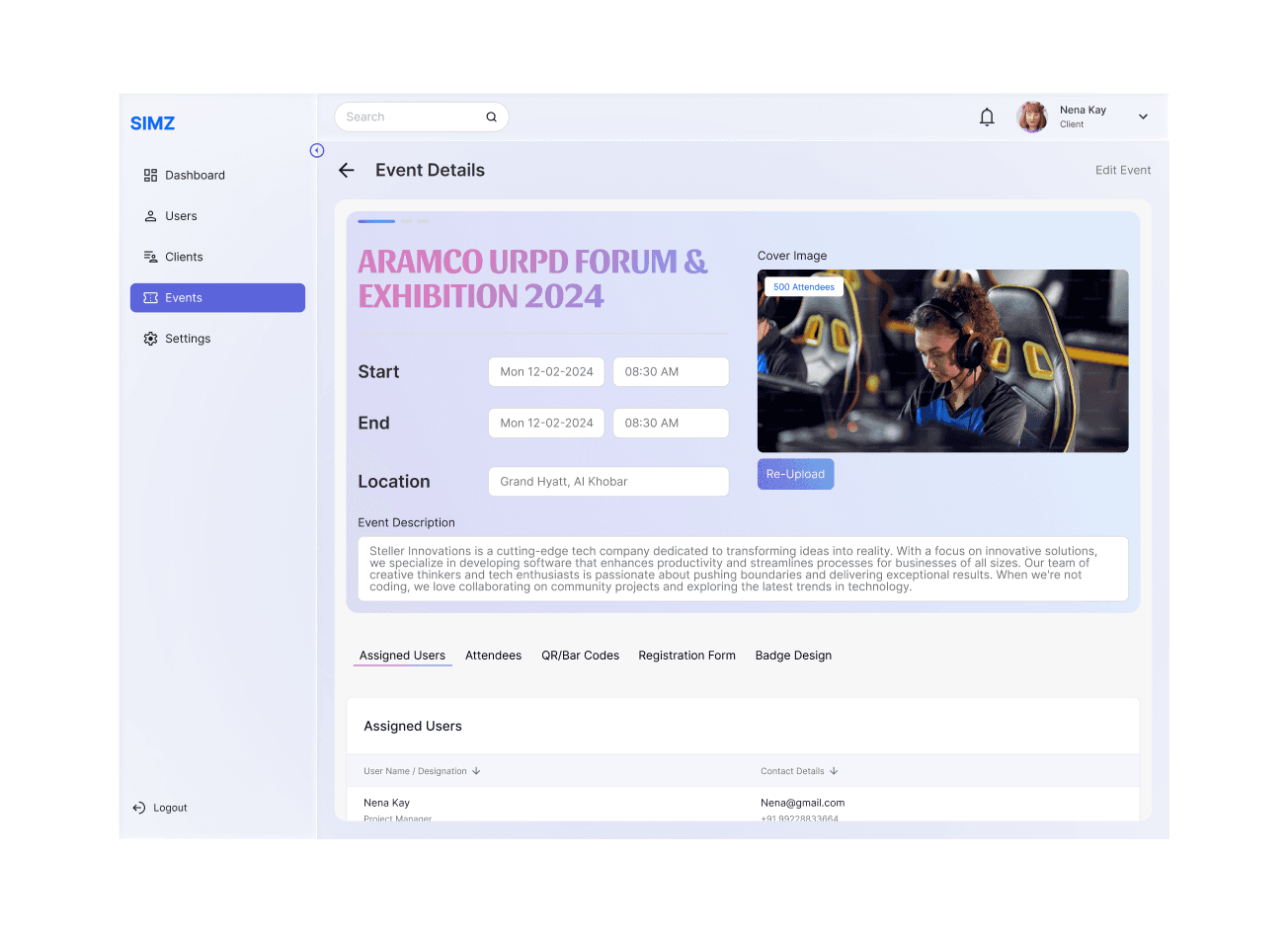
Task: Switch to the Attendees tab
Action: 493,656
